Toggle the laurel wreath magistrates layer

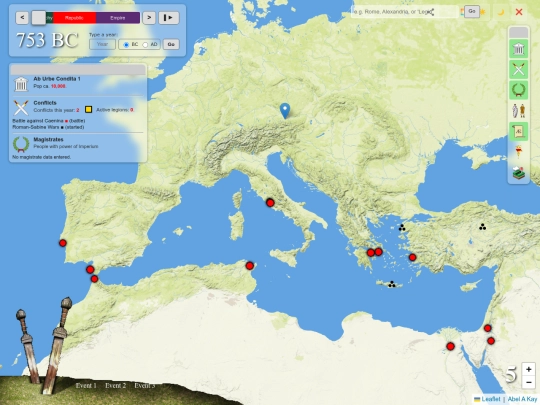518,90
